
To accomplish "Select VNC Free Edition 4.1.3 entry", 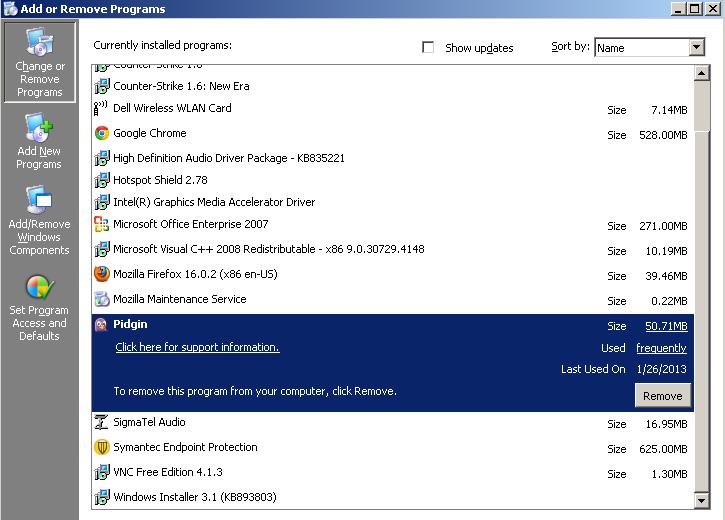I will point(167,472).
